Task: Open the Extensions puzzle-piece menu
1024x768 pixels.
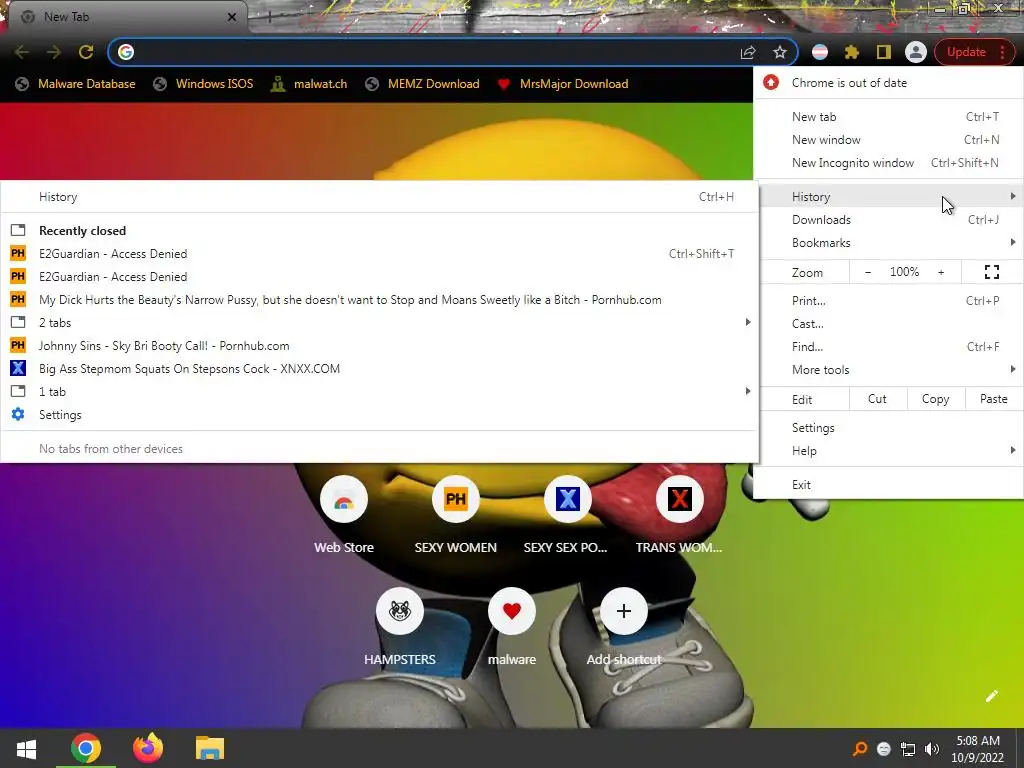Action: click(x=852, y=52)
